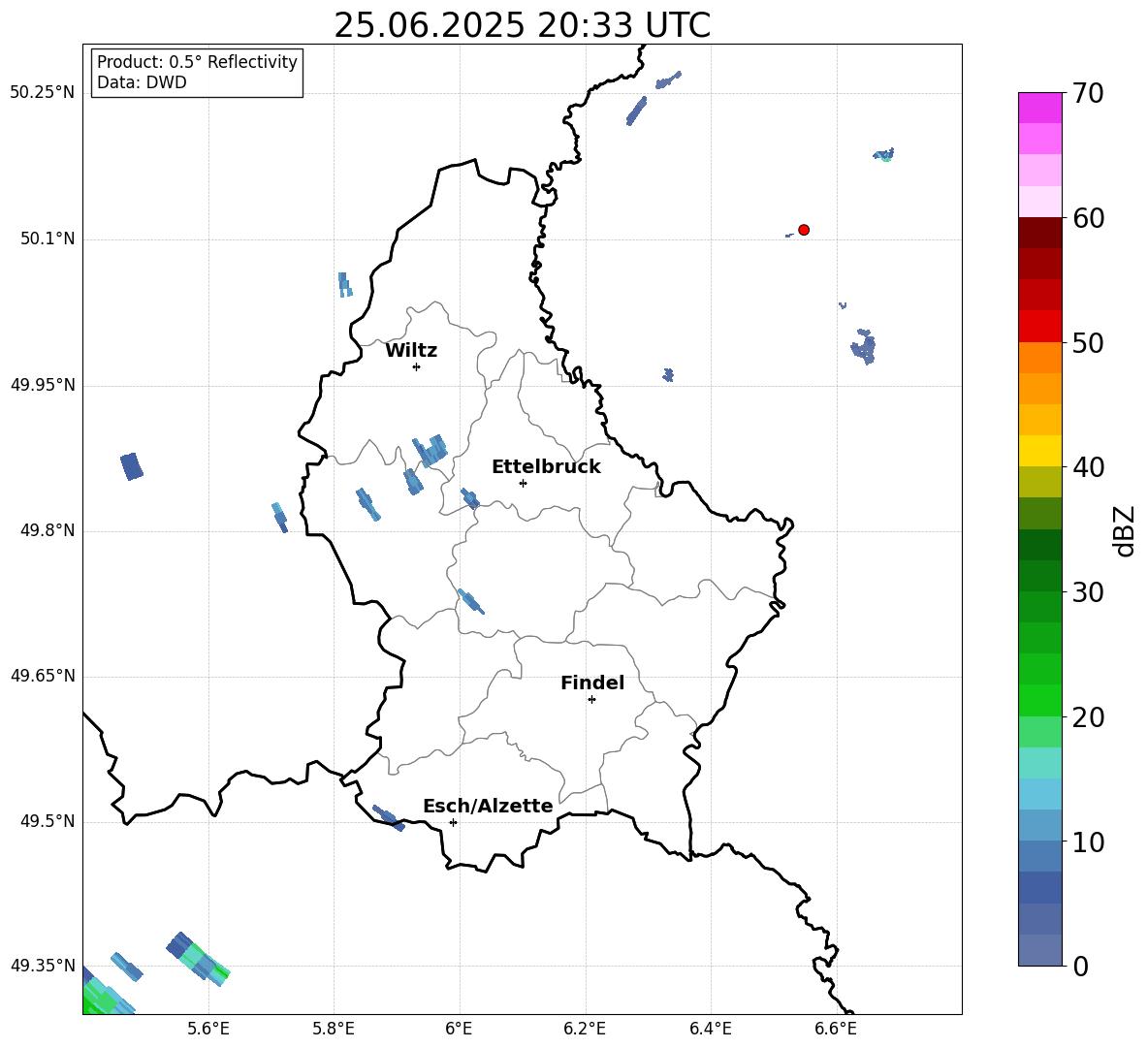Click the Esch/Alzette station label
Screen dimensions: 1148x1048
(x=489, y=806)
